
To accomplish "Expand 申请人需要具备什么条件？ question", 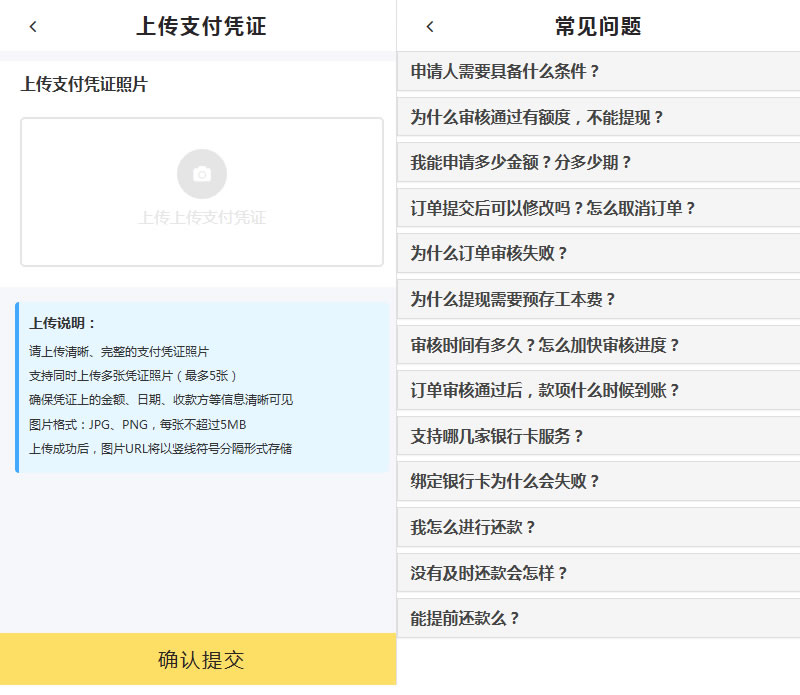I will (598, 72).
